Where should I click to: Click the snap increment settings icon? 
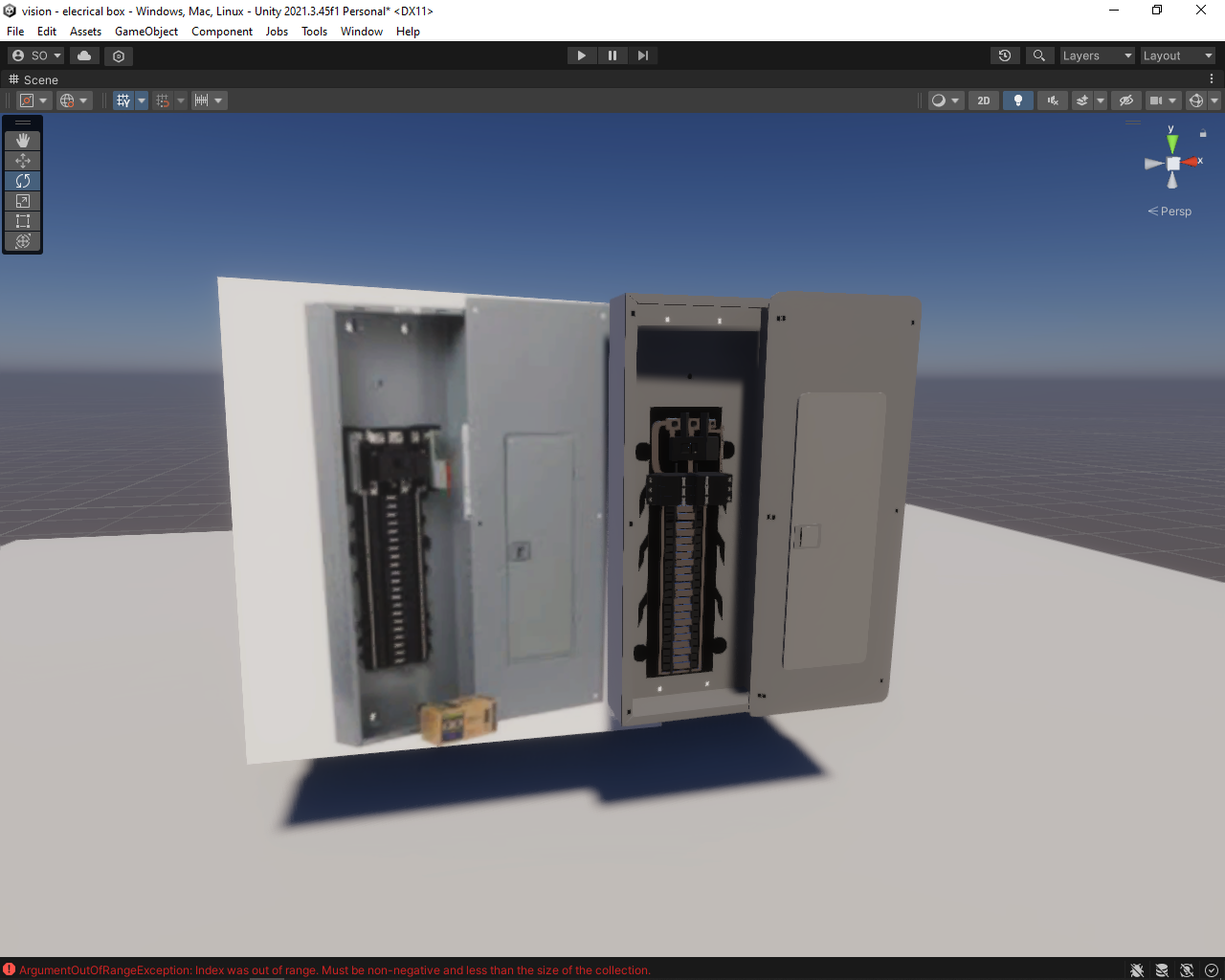coord(208,100)
